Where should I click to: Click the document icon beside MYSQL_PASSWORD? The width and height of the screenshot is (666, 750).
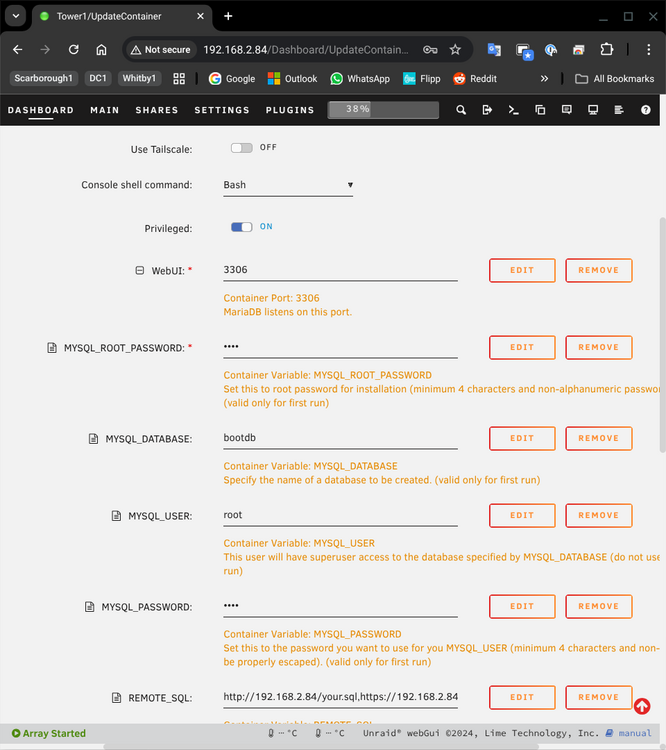tap(89, 607)
